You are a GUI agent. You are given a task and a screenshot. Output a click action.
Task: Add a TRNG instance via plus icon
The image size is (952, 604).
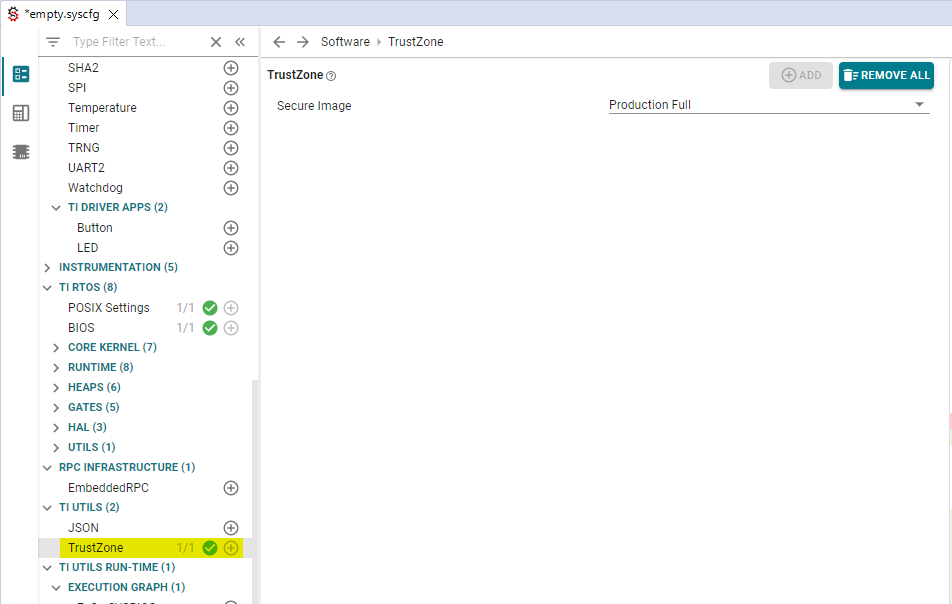(231, 147)
